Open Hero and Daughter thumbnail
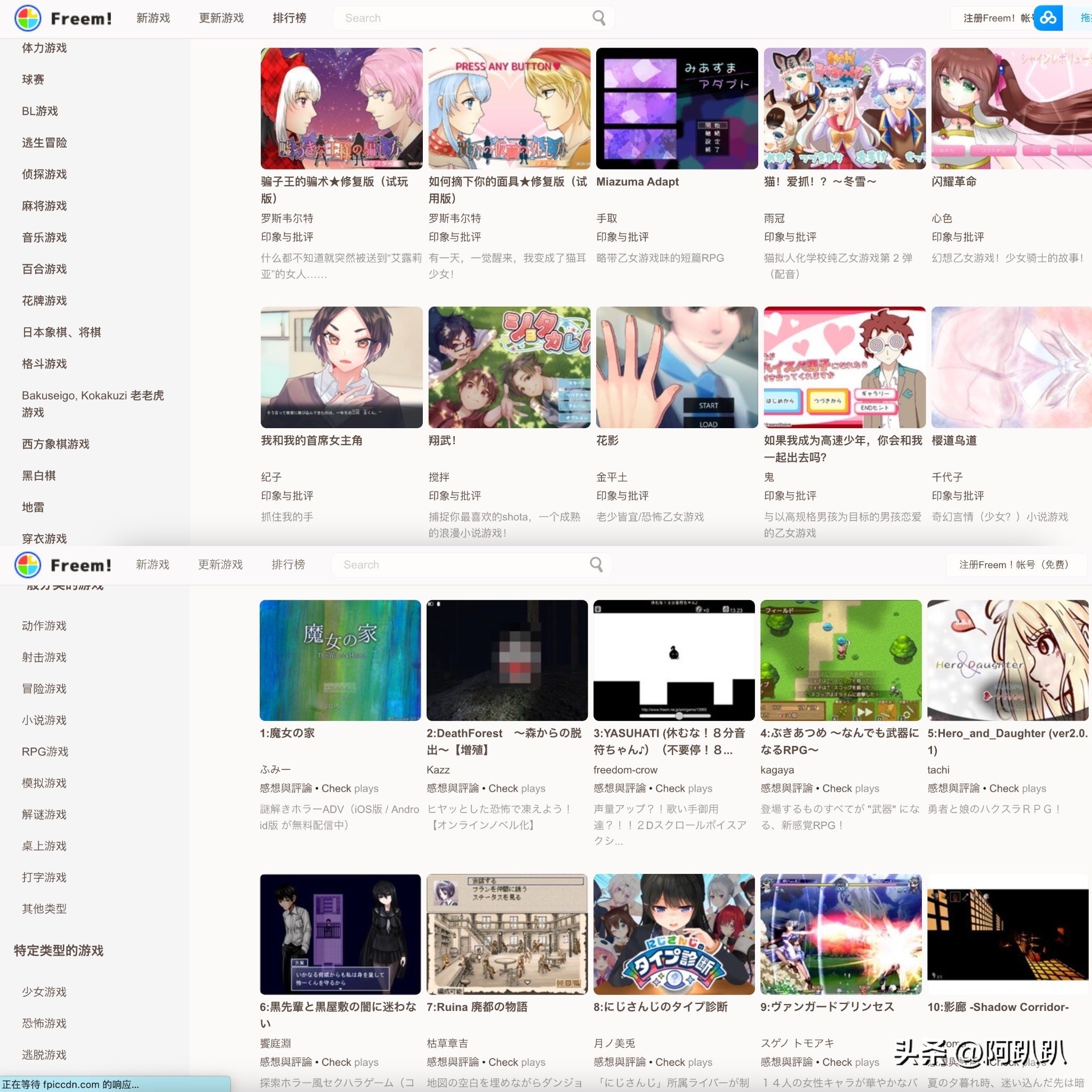The width and height of the screenshot is (1092, 1092). (1008, 660)
